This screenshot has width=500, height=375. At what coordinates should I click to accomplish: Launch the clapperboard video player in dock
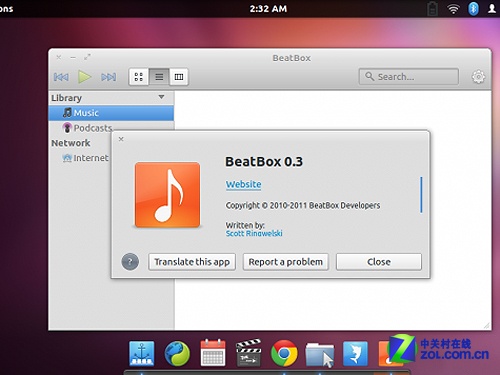248,353
